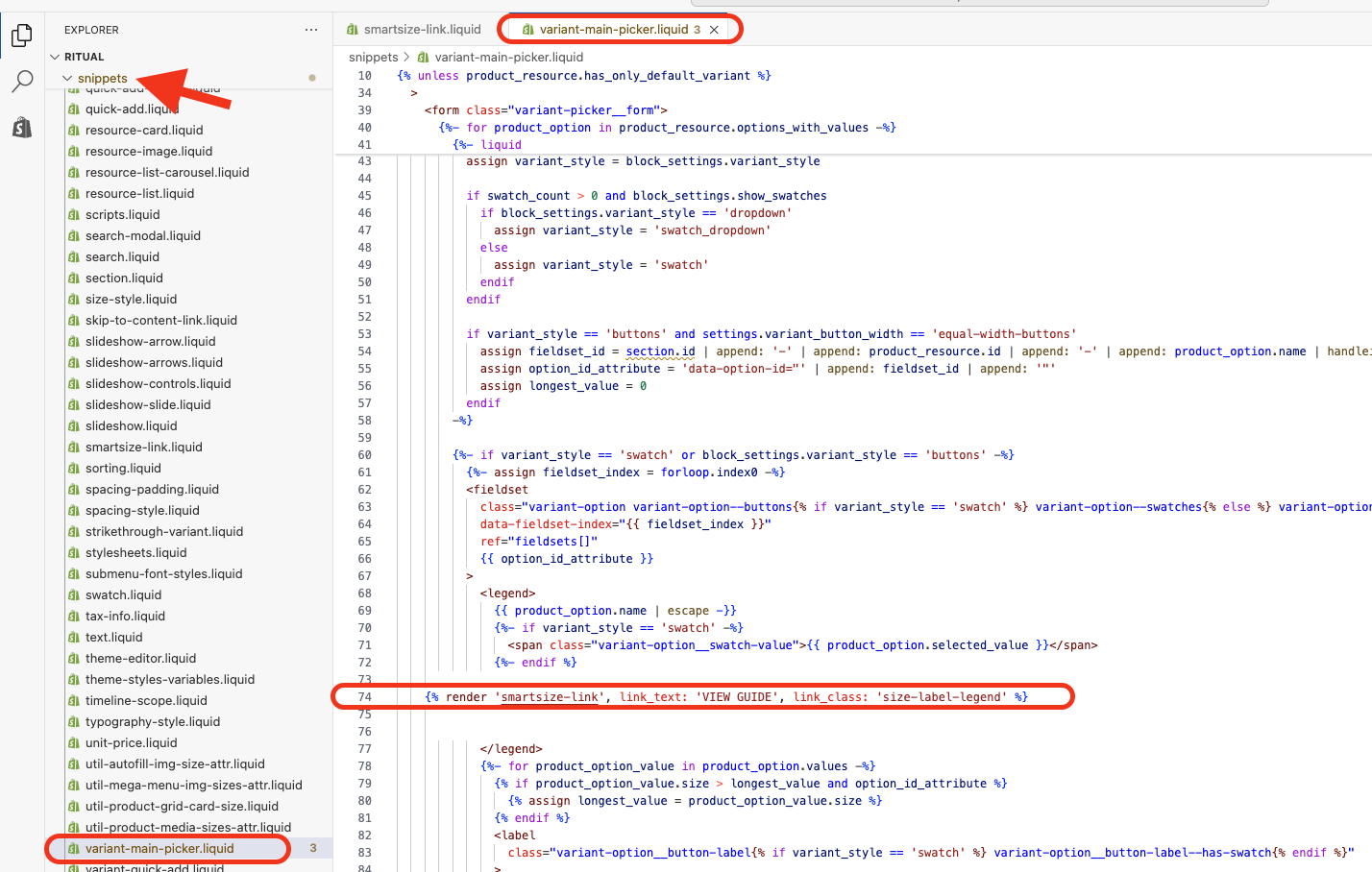The width and height of the screenshot is (1372, 872).
Task: Open the Search view icon
Action: coord(22,82)
